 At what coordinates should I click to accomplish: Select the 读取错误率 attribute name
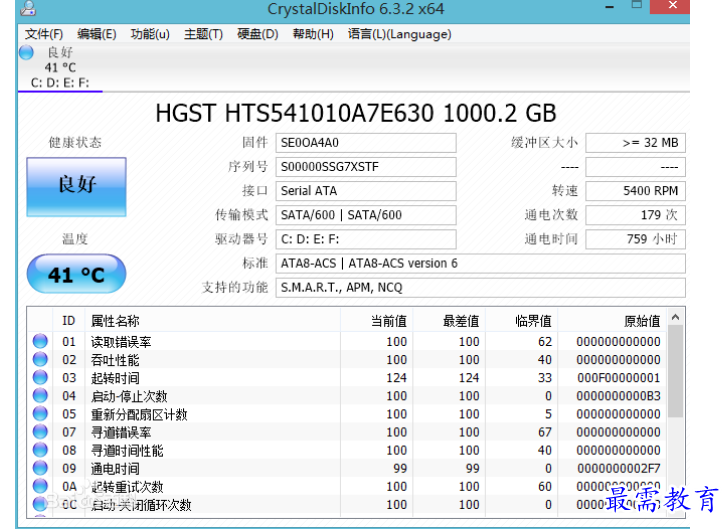point(121,342)
